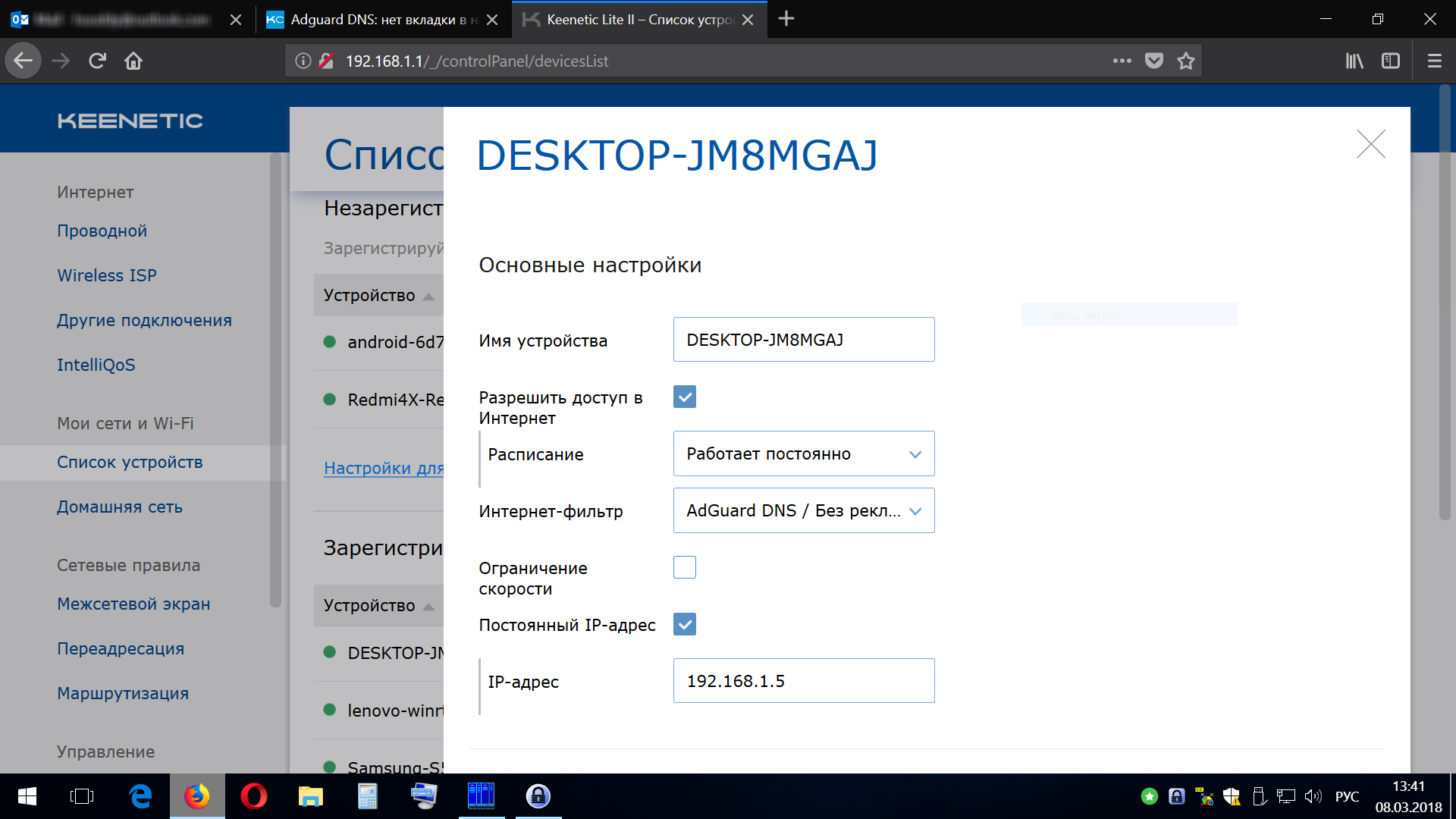
Task: Reload the current page
Action: pyautogui.click(x=97, y=61)
